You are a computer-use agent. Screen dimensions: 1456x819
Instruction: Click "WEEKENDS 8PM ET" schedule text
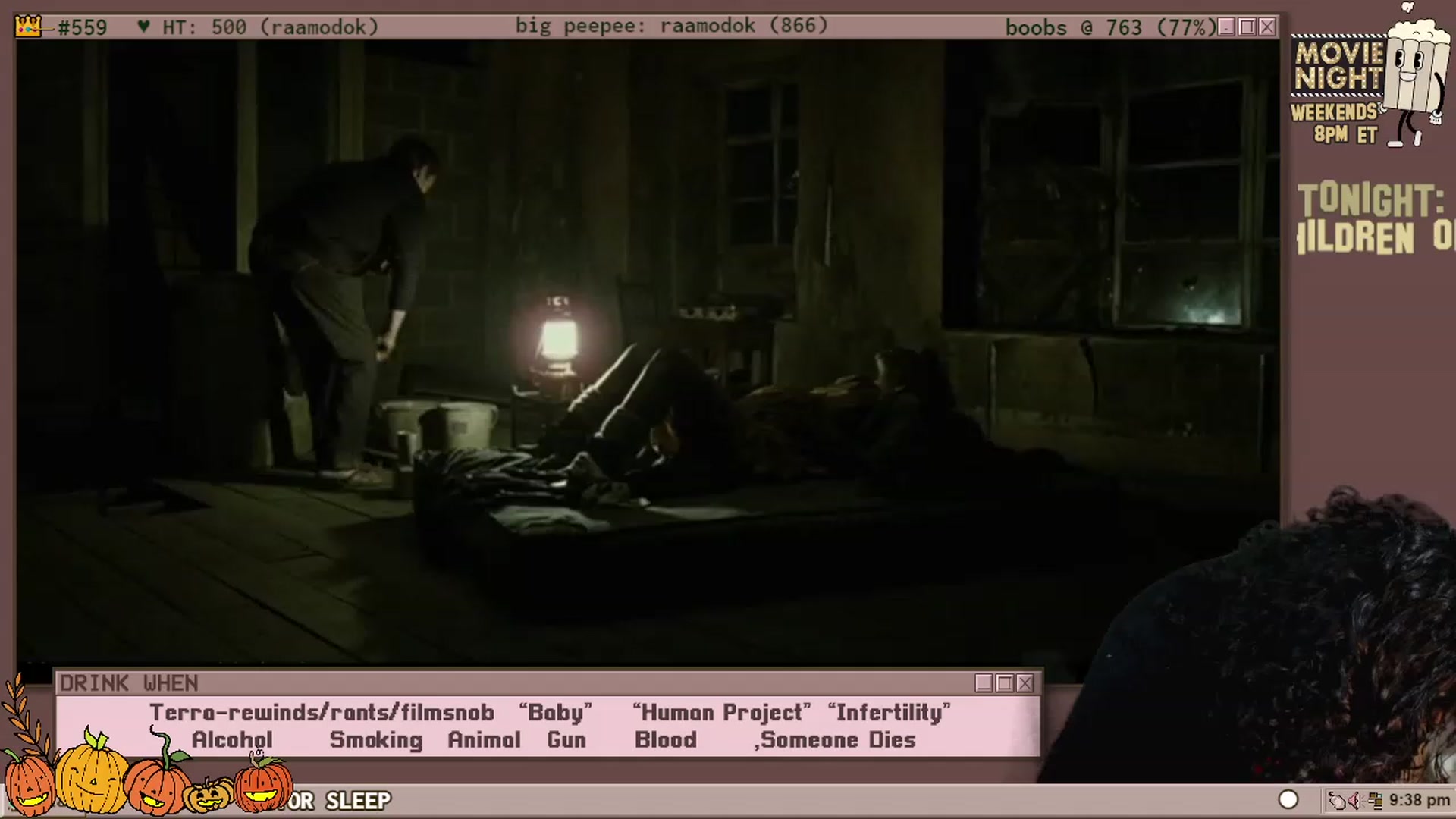coord(1335,124)
